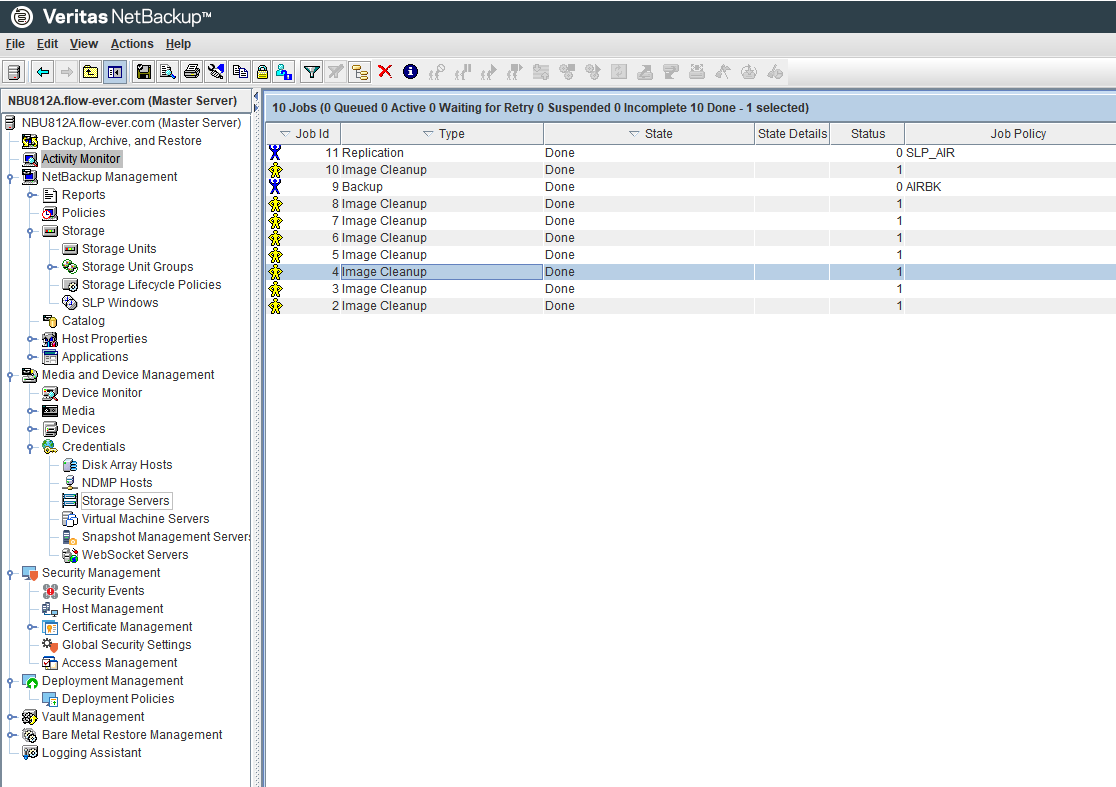Click the Catalog icon in the tree
Image resolution: width=1116 pixels, height=787 pixels.
[50, 321]
